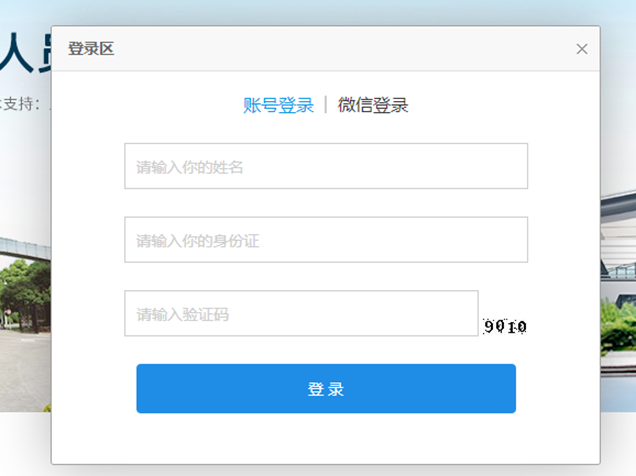Image resolution: width=636 pixels, height=476 pixels.
Task: Click the 登录区 dialog title text
Action: coord(91,49)
